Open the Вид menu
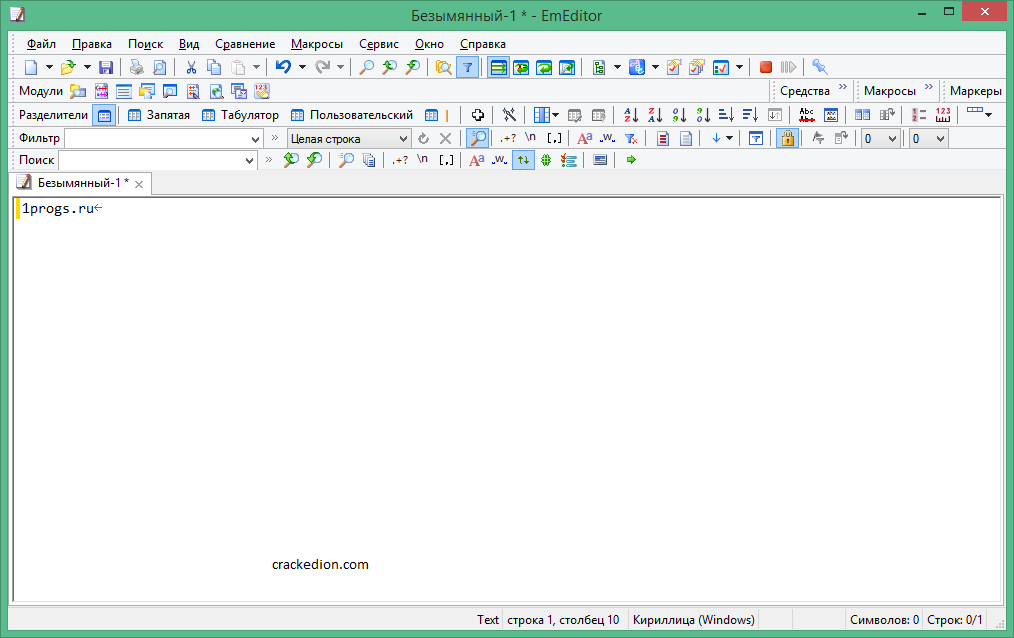 pos(189,44)
